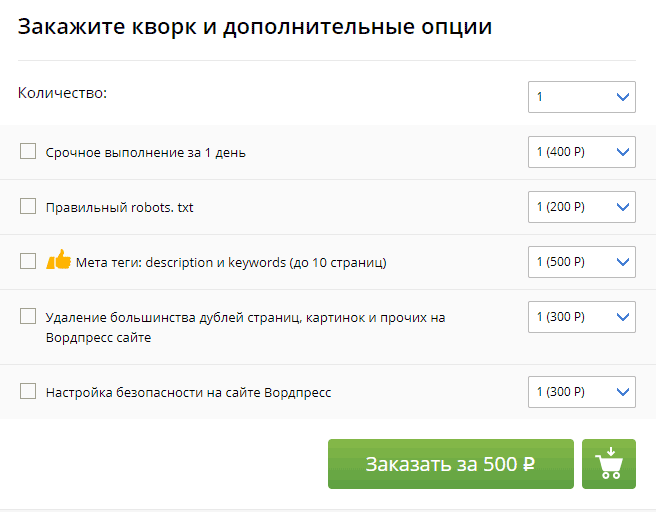Select the Удаление большинства дублей страниц checkbox
This screenshot has height=512, width=656.
click(x=28, y=316)
